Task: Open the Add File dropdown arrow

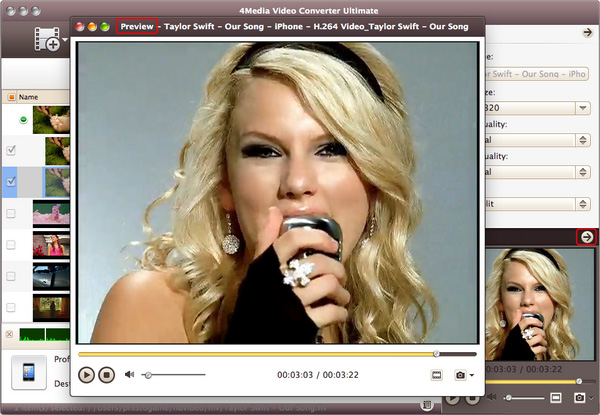Action: (65, 42)
